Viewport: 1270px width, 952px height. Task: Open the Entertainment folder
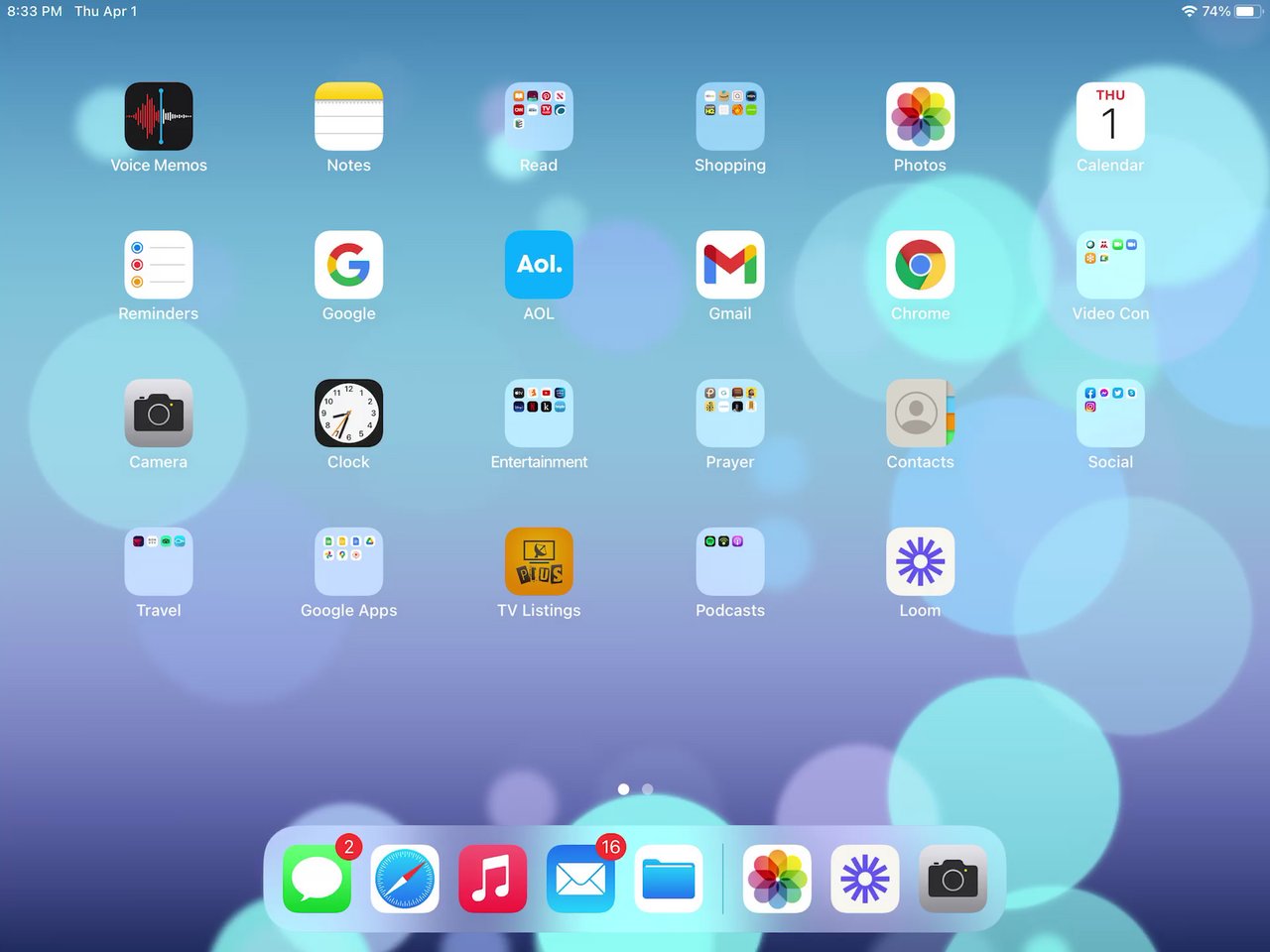(x=539, y=413)
